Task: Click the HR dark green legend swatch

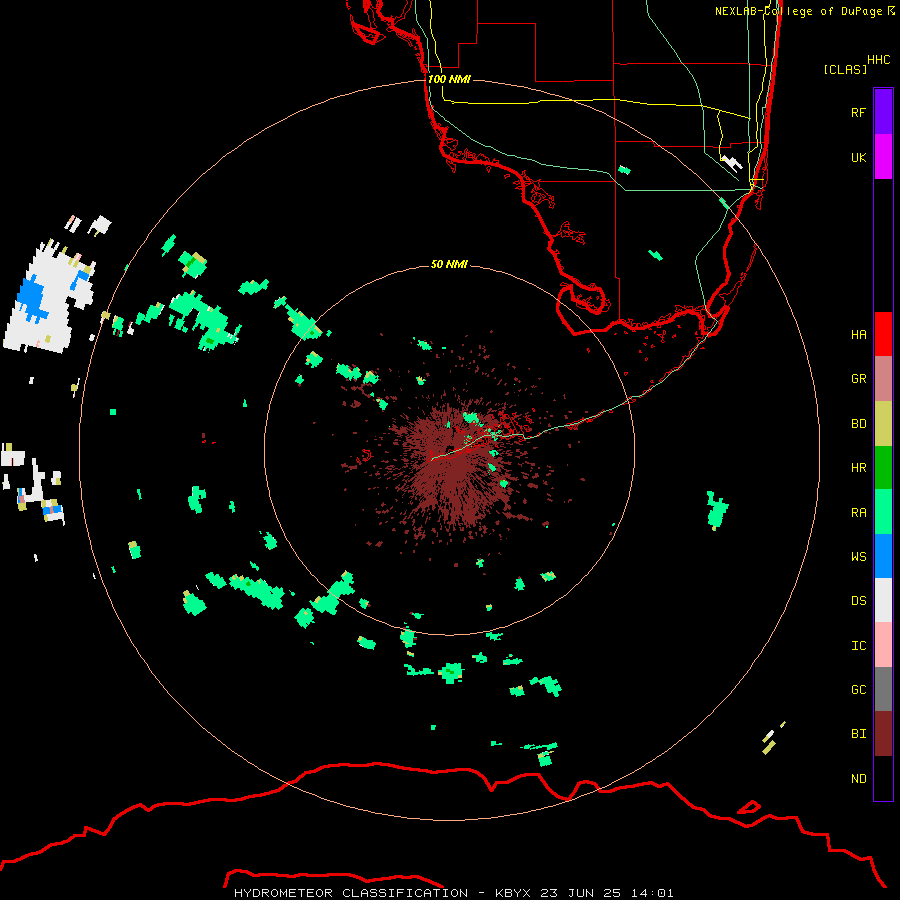Action: 883,468
